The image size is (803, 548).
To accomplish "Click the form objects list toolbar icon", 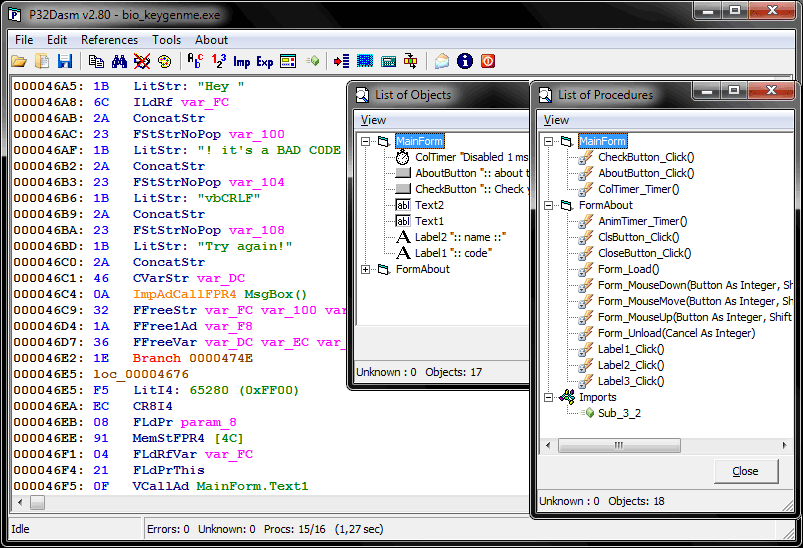I will pos(288,61).
